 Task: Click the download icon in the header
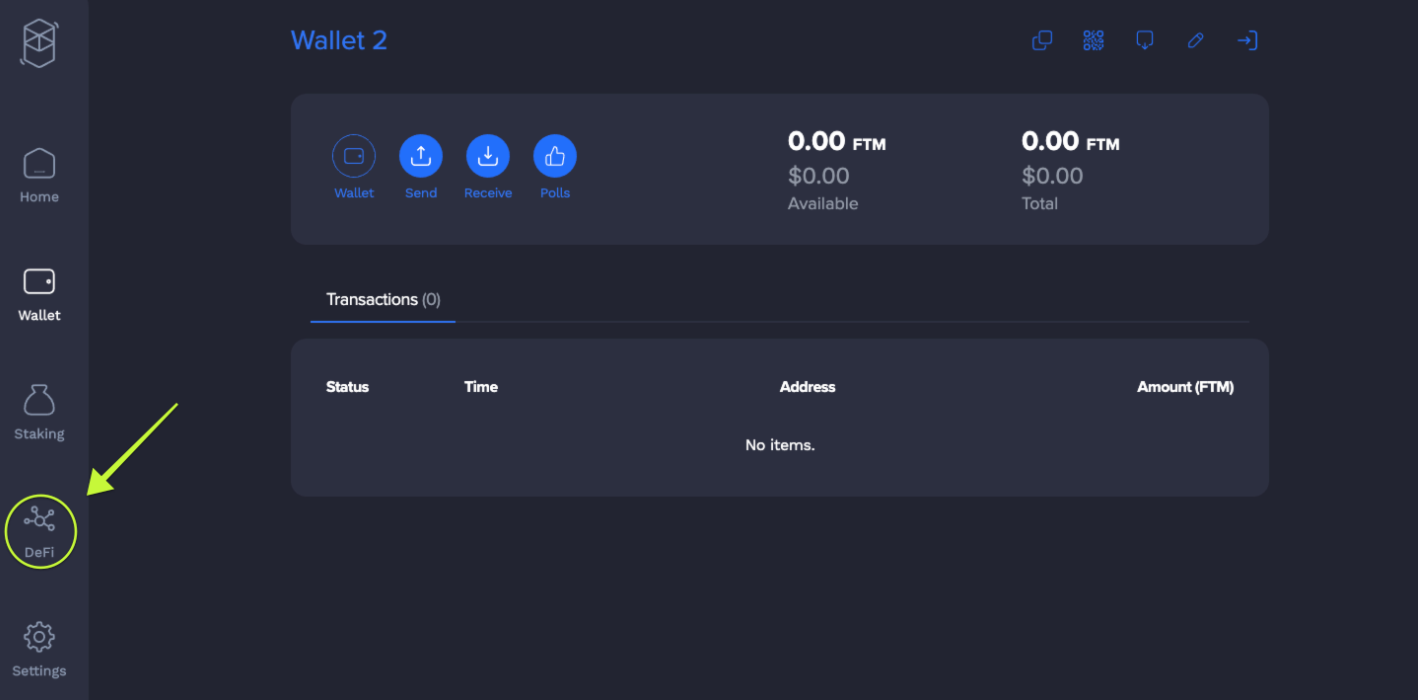pos(1145,41)
